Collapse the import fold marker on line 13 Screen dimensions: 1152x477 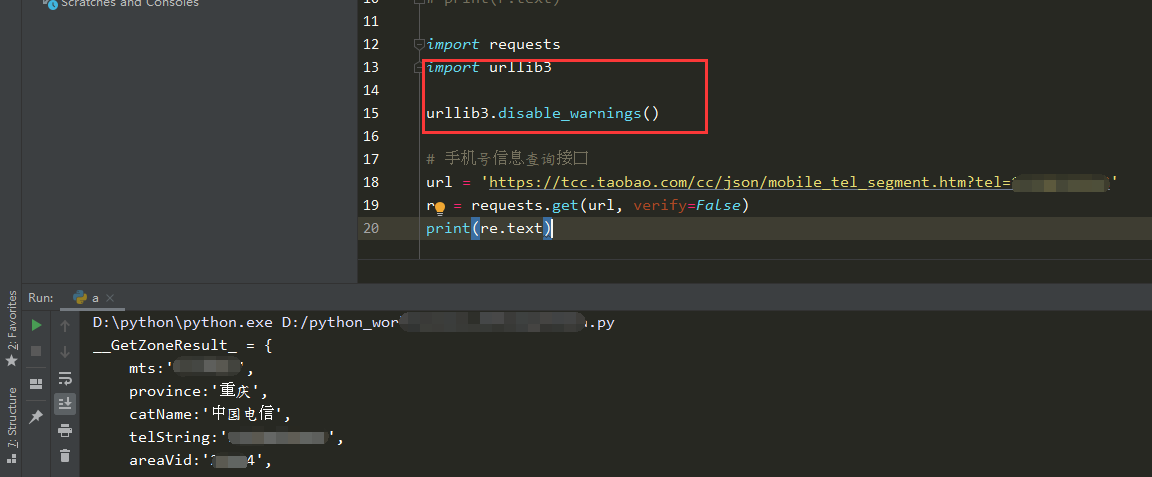(419, 68)
